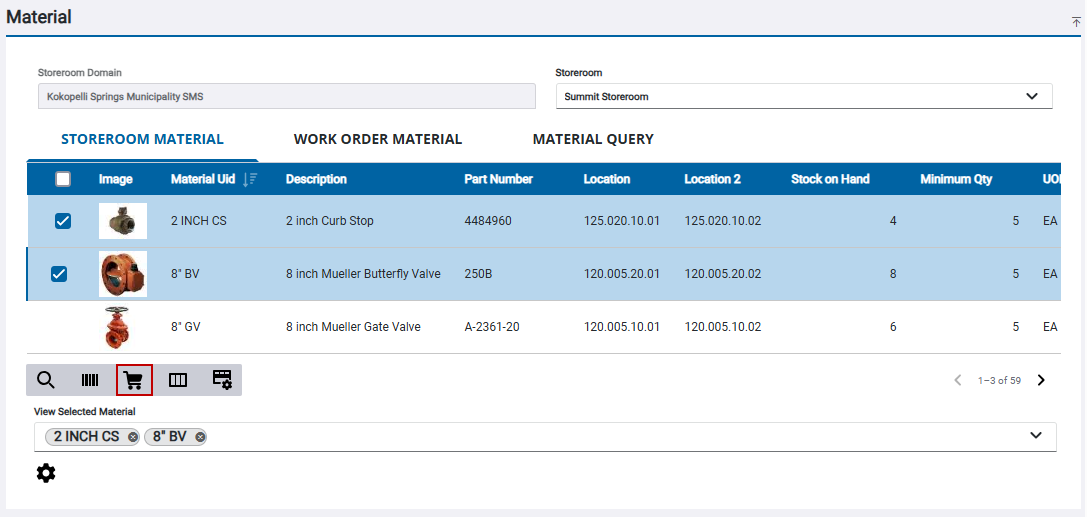
Task: Open the Storeroom dropdown
Action: [804, 96]
